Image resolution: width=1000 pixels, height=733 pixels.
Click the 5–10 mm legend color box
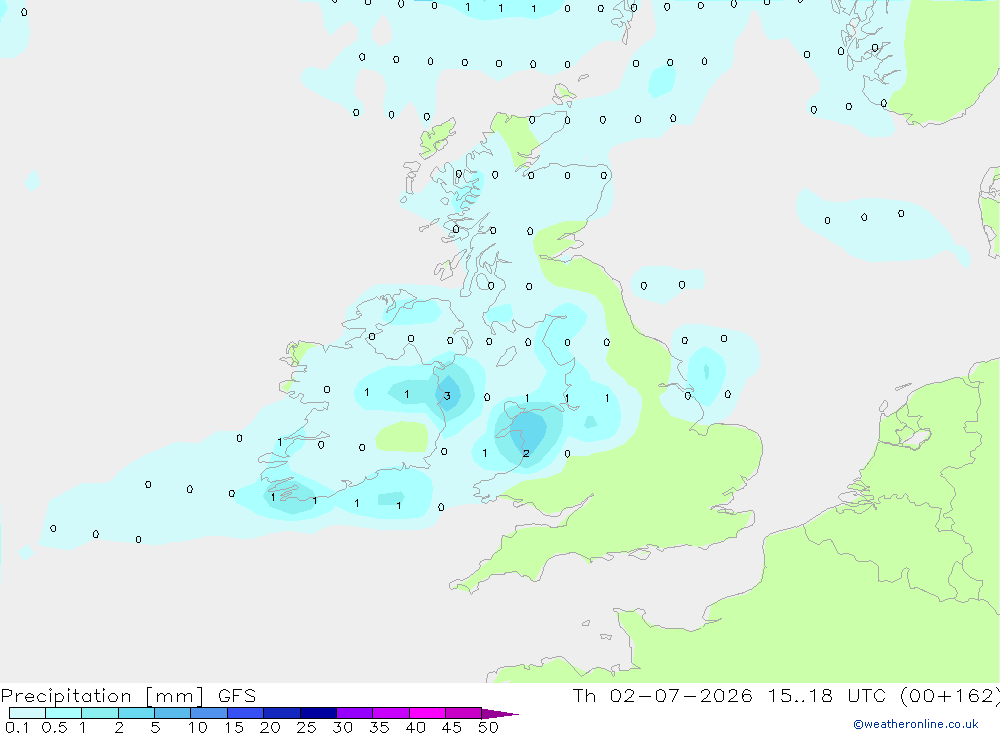(x=173, y=713)
